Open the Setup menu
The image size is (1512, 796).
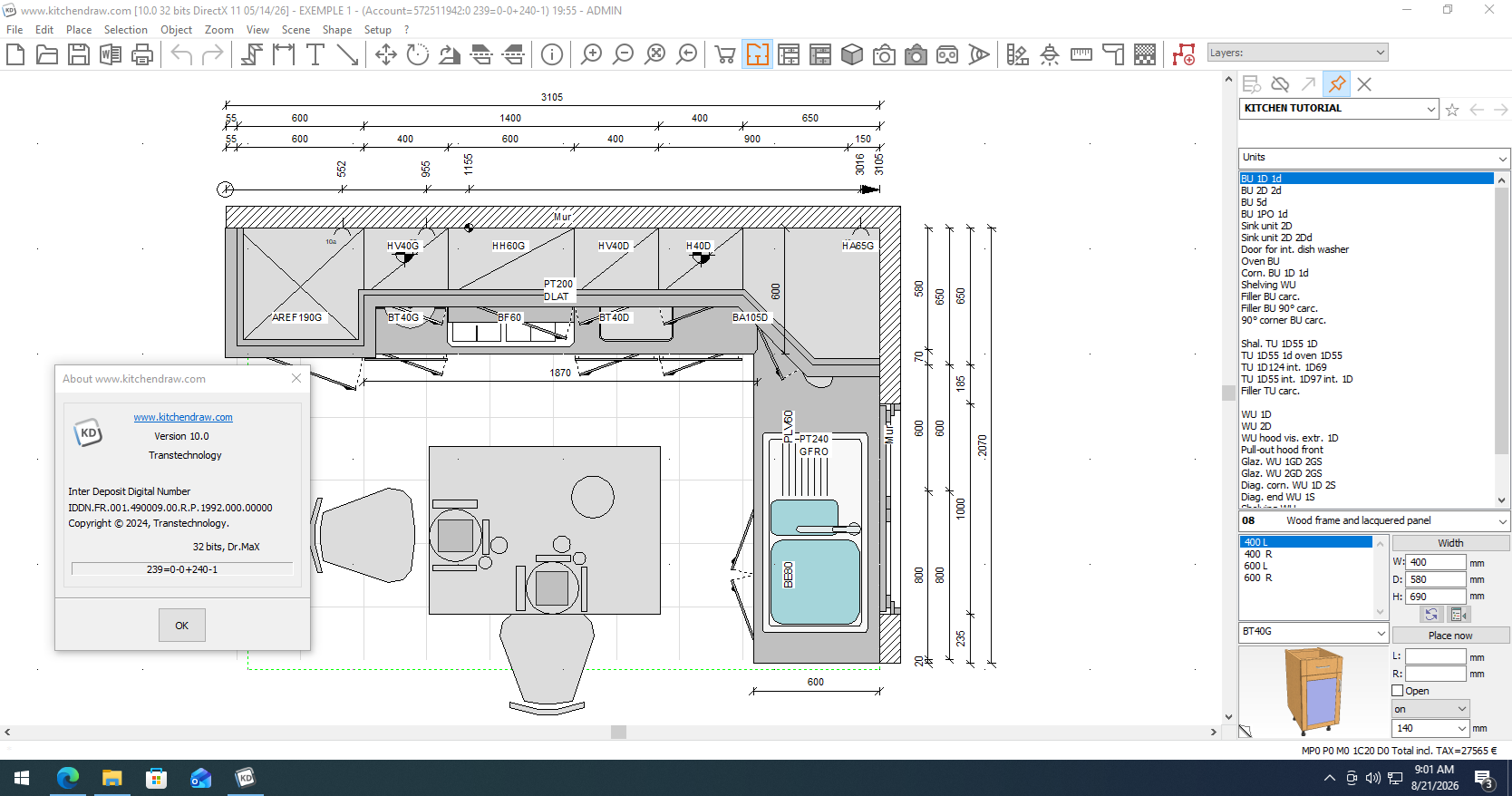(377, 30)
